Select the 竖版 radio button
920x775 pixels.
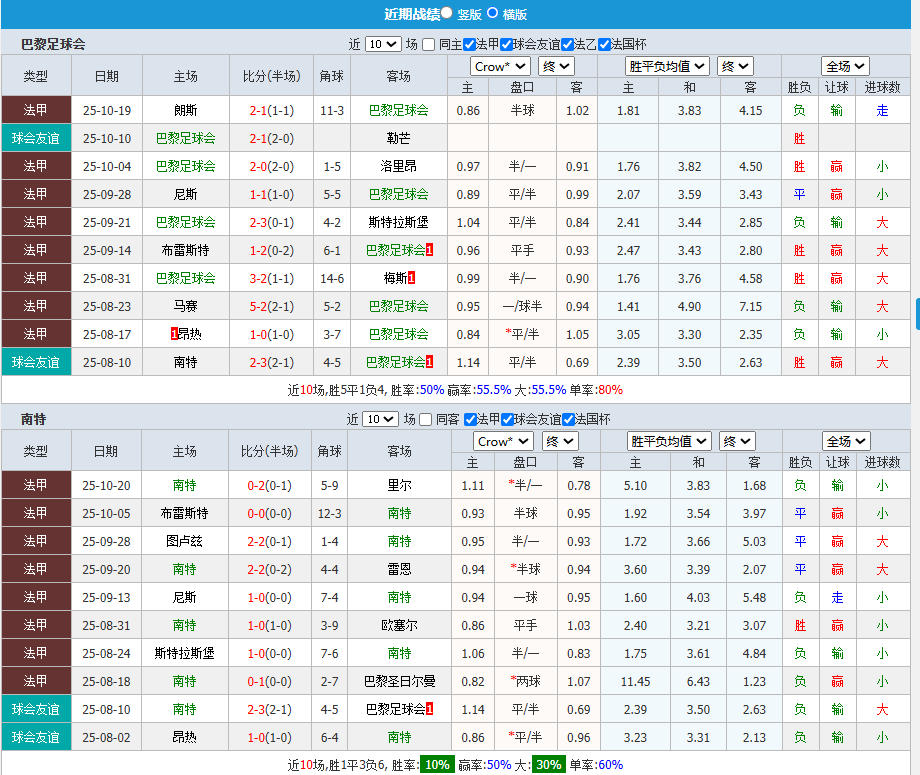447,14
